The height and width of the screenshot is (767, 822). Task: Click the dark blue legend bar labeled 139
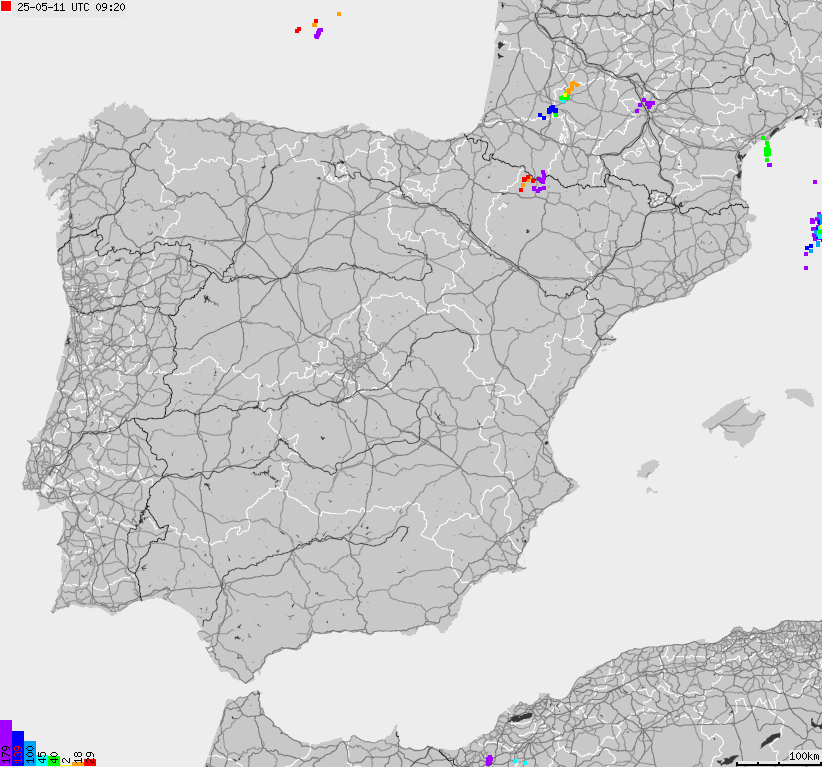point(18,748)
